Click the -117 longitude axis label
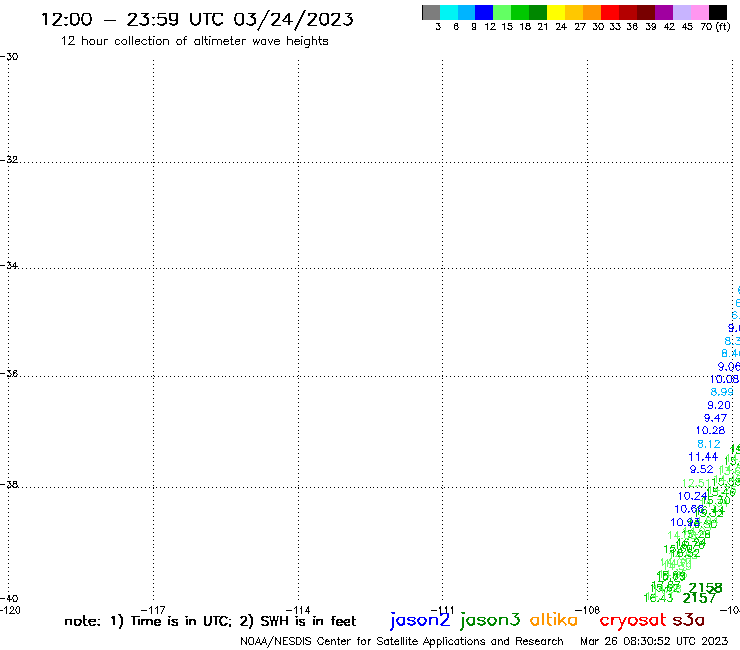740x650 pixels. pyautogui.click(x=153, y=610)
